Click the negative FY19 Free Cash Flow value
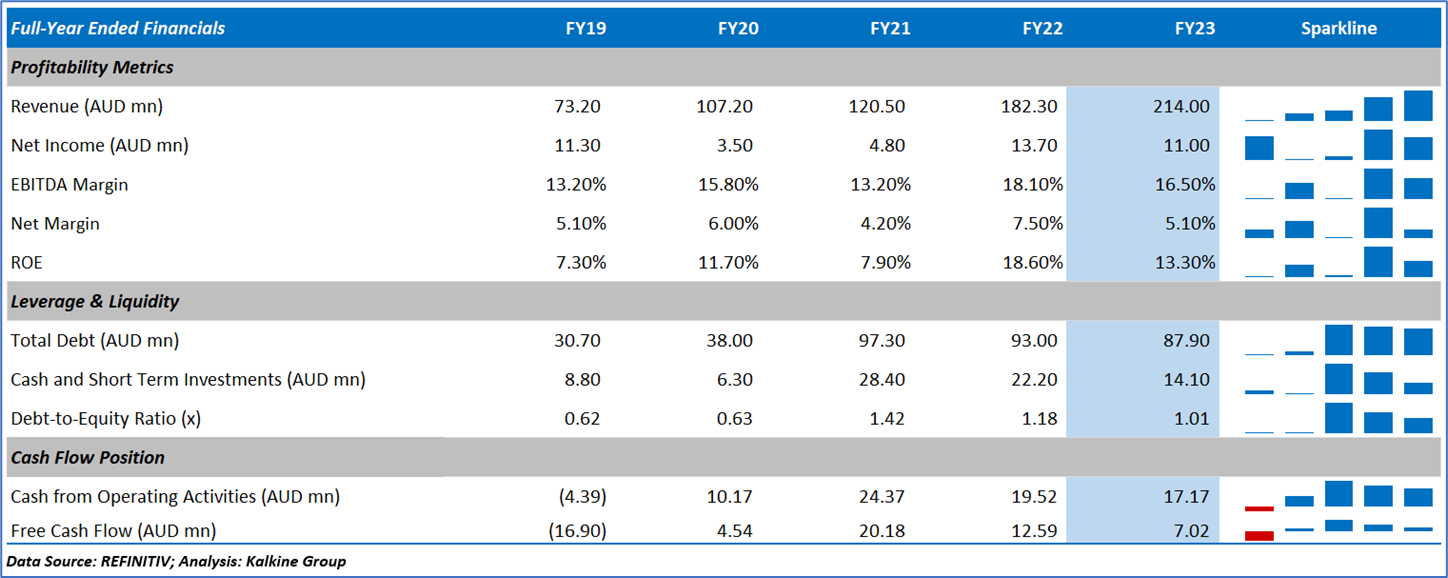 click(578, 530)
